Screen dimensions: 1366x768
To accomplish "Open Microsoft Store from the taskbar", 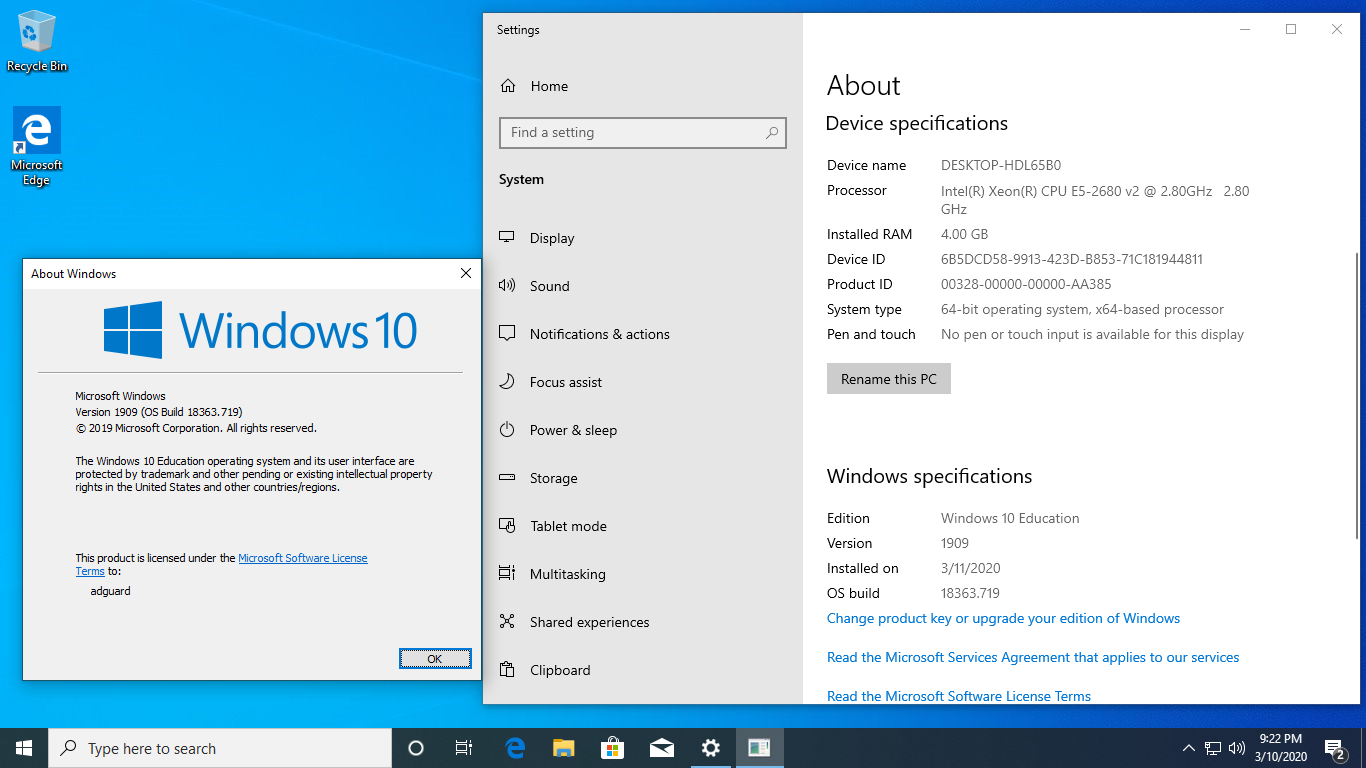I will [612, 748].
